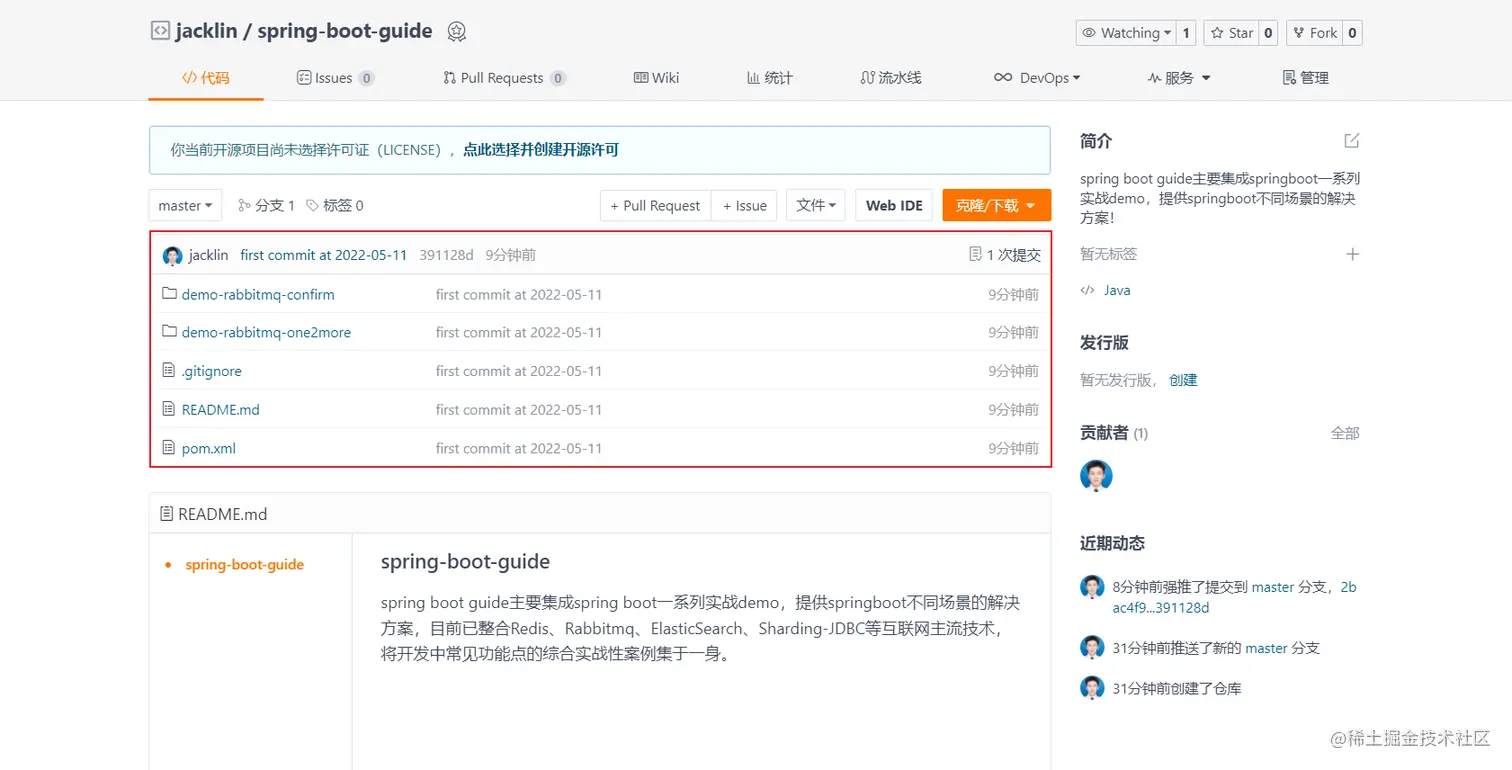Click 全部 contributors link
Viewport: 1512px width, 770px height.
click(x=1345, y=433)
